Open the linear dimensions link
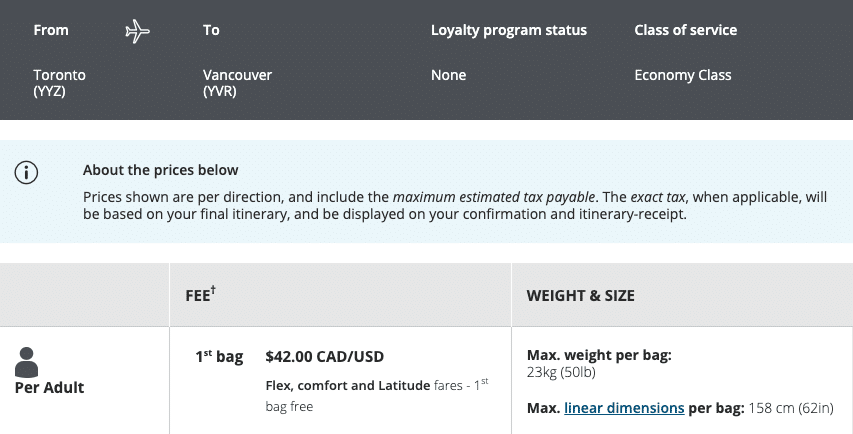The width and height of the screenshot is (853, 434). 624,408
